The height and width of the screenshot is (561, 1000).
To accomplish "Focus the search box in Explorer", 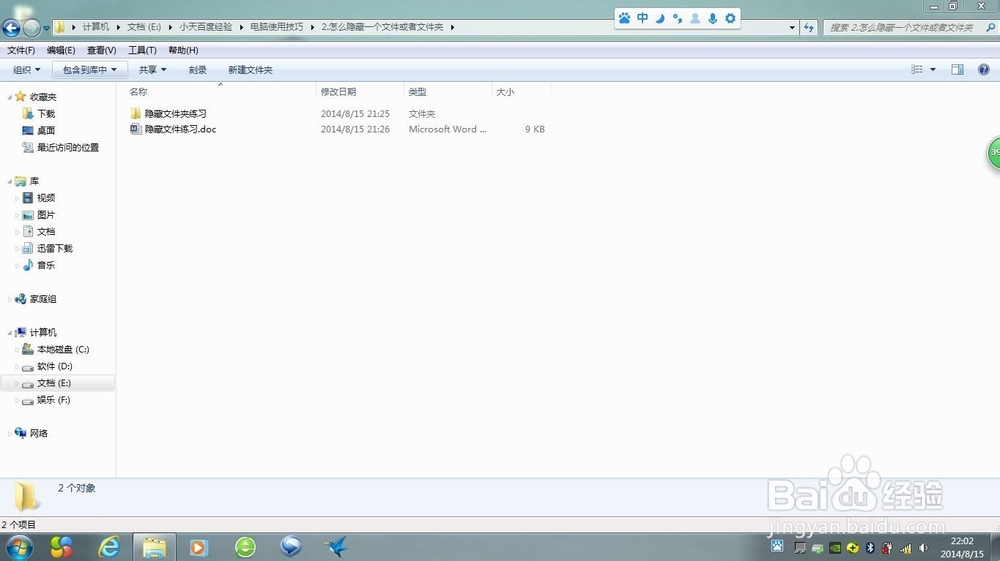I will [902, 27].
